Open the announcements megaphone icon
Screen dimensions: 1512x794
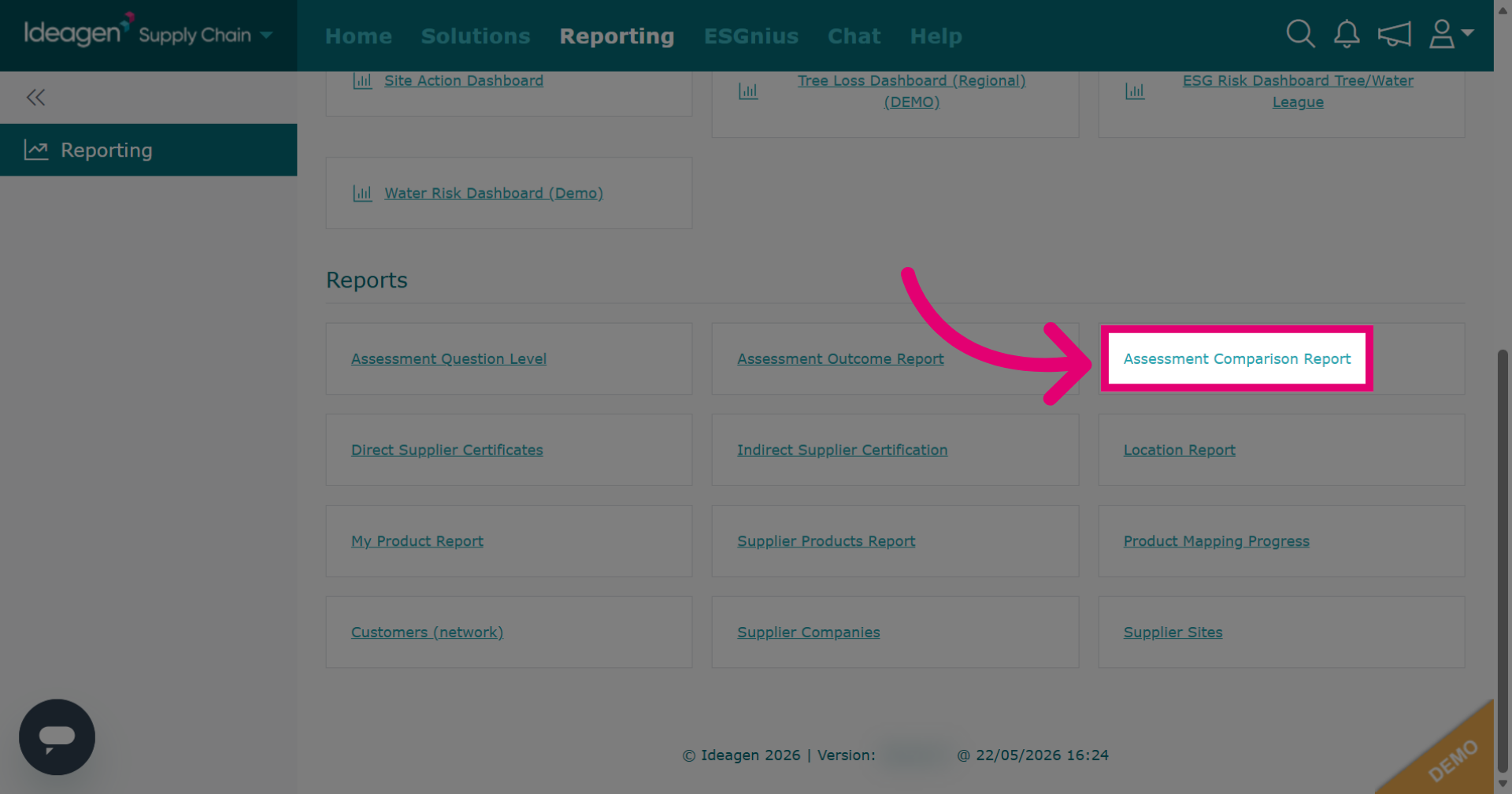1394,34
